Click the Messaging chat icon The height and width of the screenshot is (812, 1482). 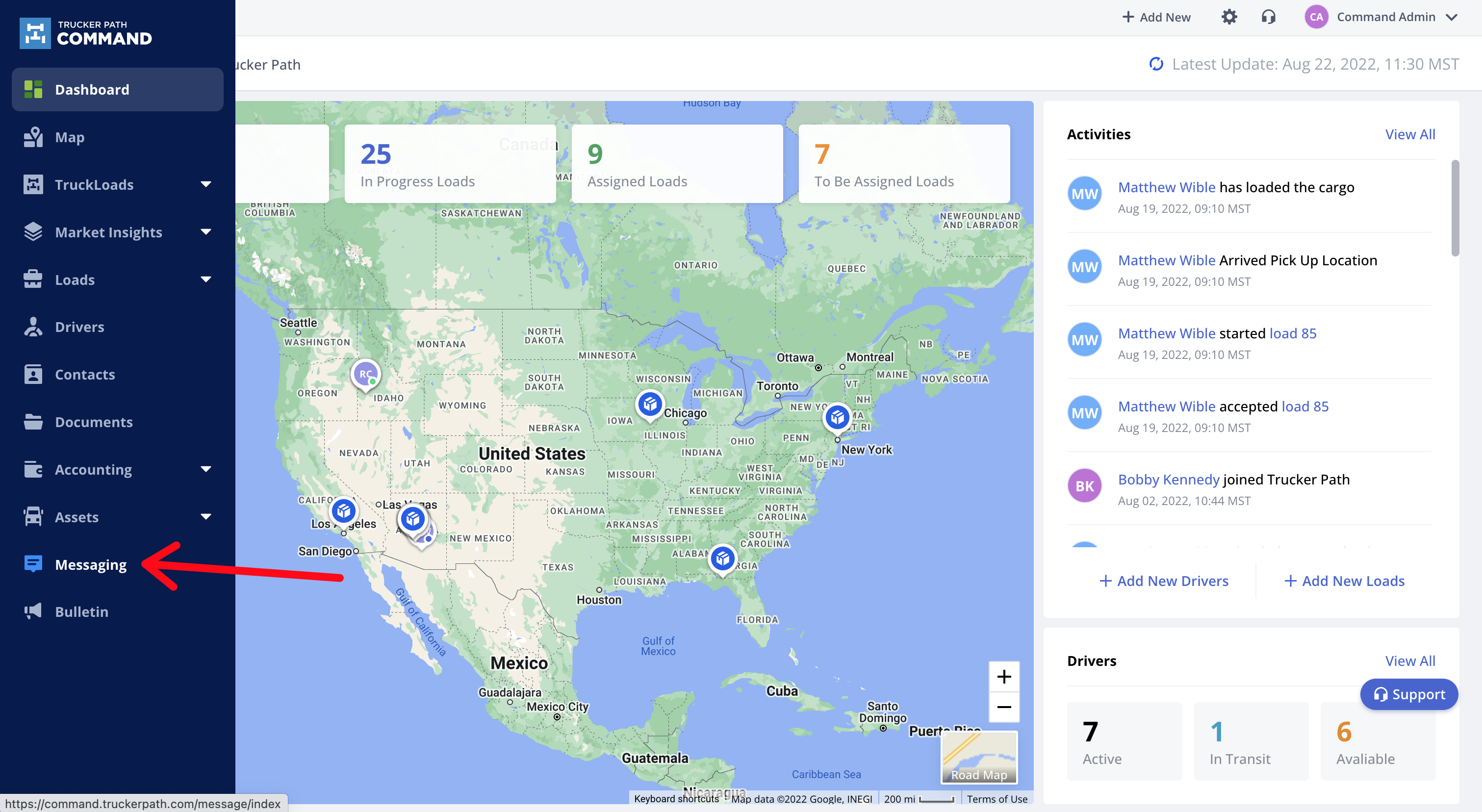pos(33,564)
